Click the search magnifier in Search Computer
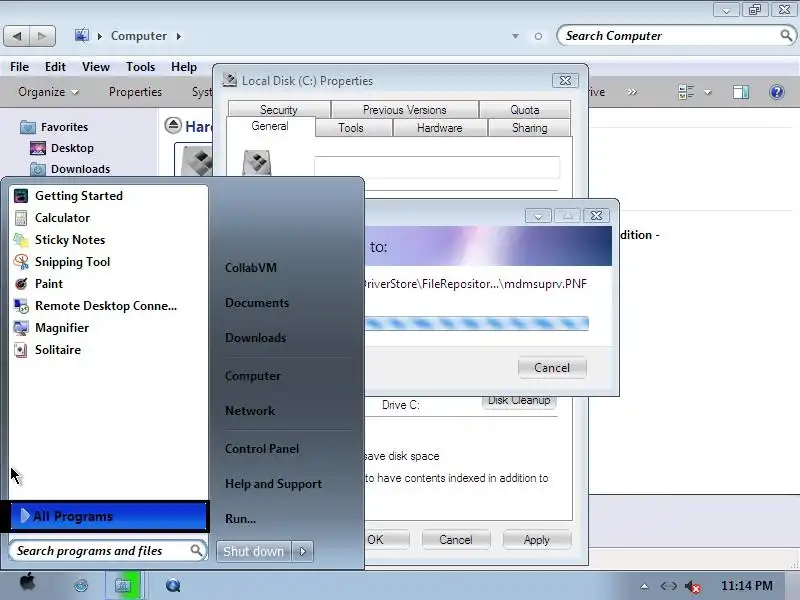 [786, 35]
